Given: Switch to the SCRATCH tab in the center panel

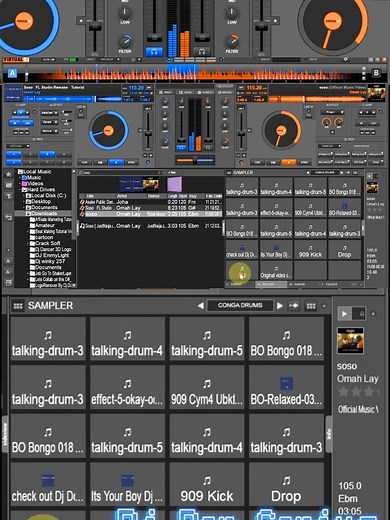Looking at the screenshot, I should click(206, 92).
